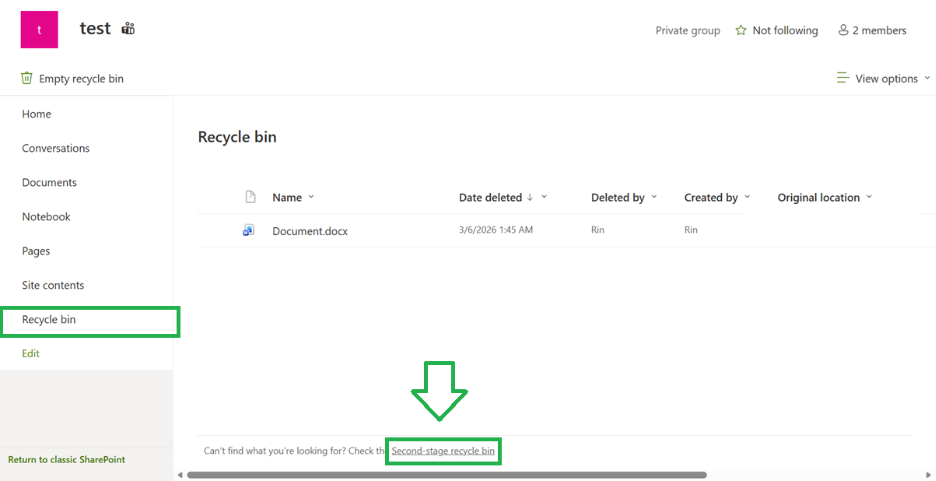Click the 3/6/2026 1:45 AM date cell
The width and height of the screenshot is (936, 481).
tap(495, 230)
